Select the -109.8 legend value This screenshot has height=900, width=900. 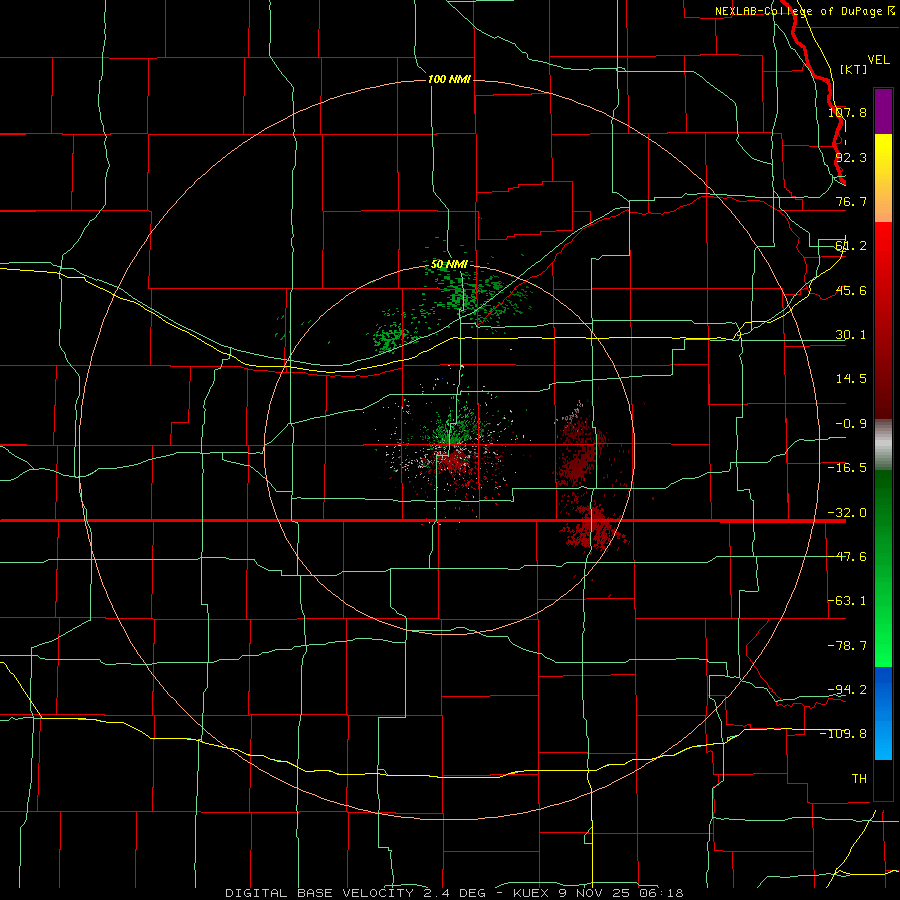pos(844,734)
